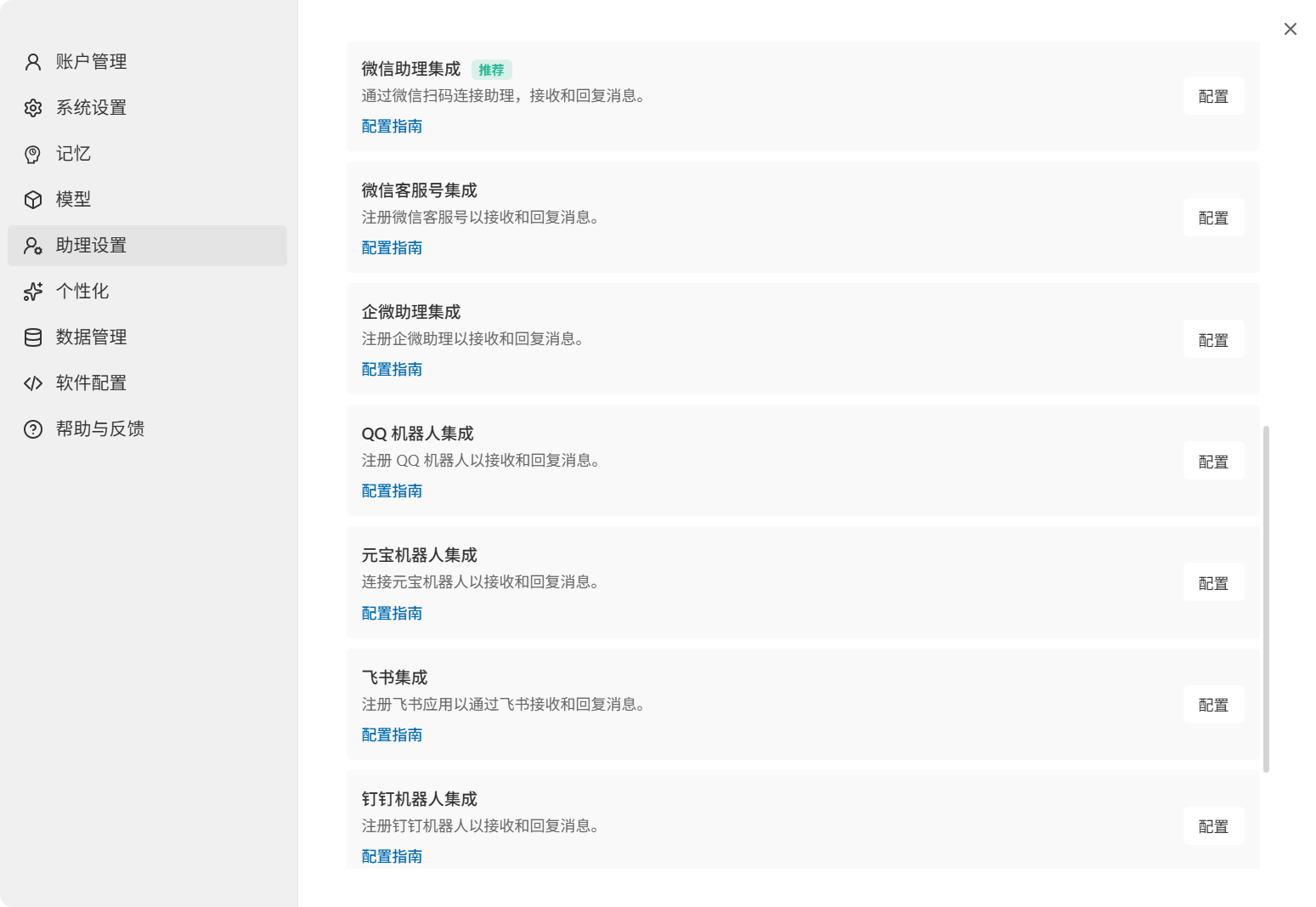
Task: Configure 微信助理集成 with its 配置 button
Action: click(1213, 96)
